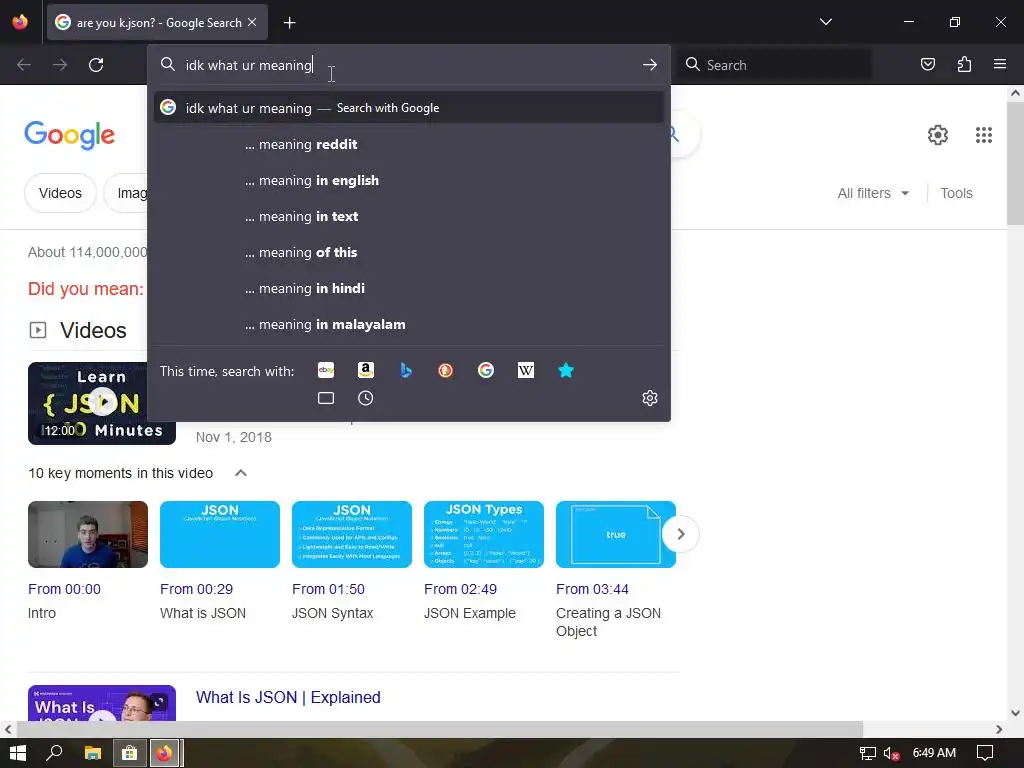Image resolution: width=1024 pixels, height=768 pixels.
Task: Search open tabs with the tabs icon
Action: click(x=326, y=398)
